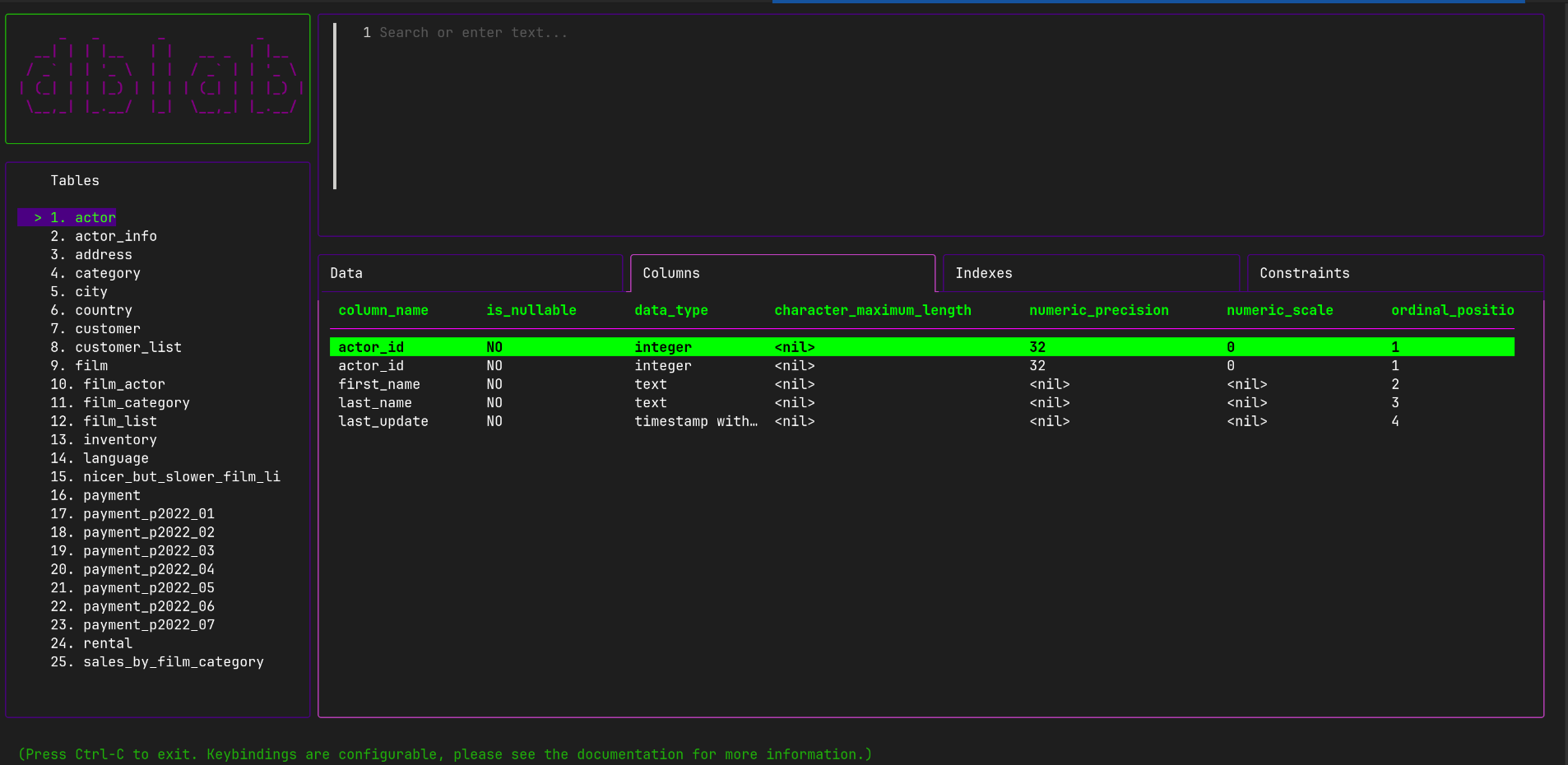Select the customer_list table

pyautogui.click(x=116, y=347)
